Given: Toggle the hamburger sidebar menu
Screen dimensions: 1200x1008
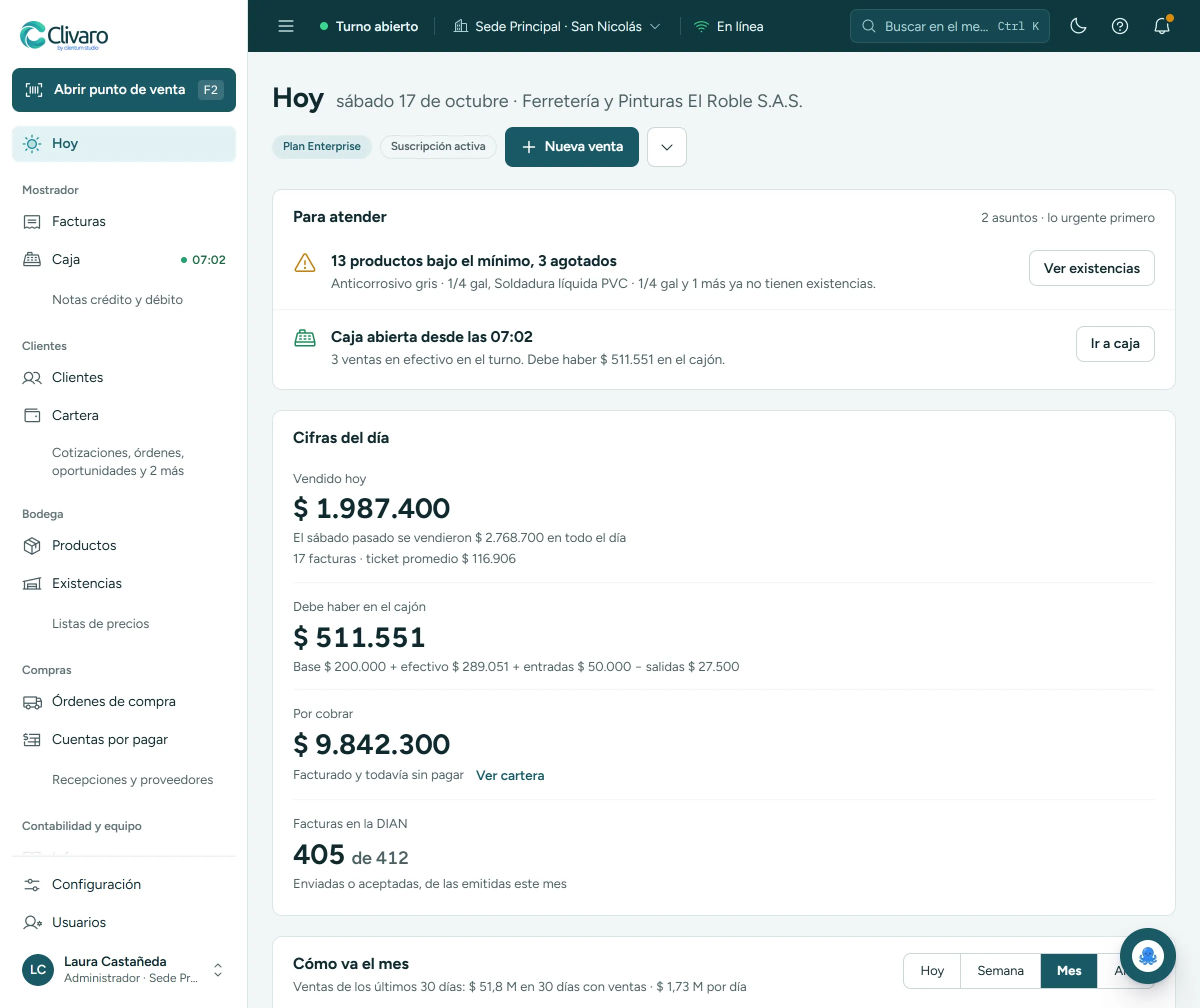Looking at the screenshot, I should tap(285, 26).
